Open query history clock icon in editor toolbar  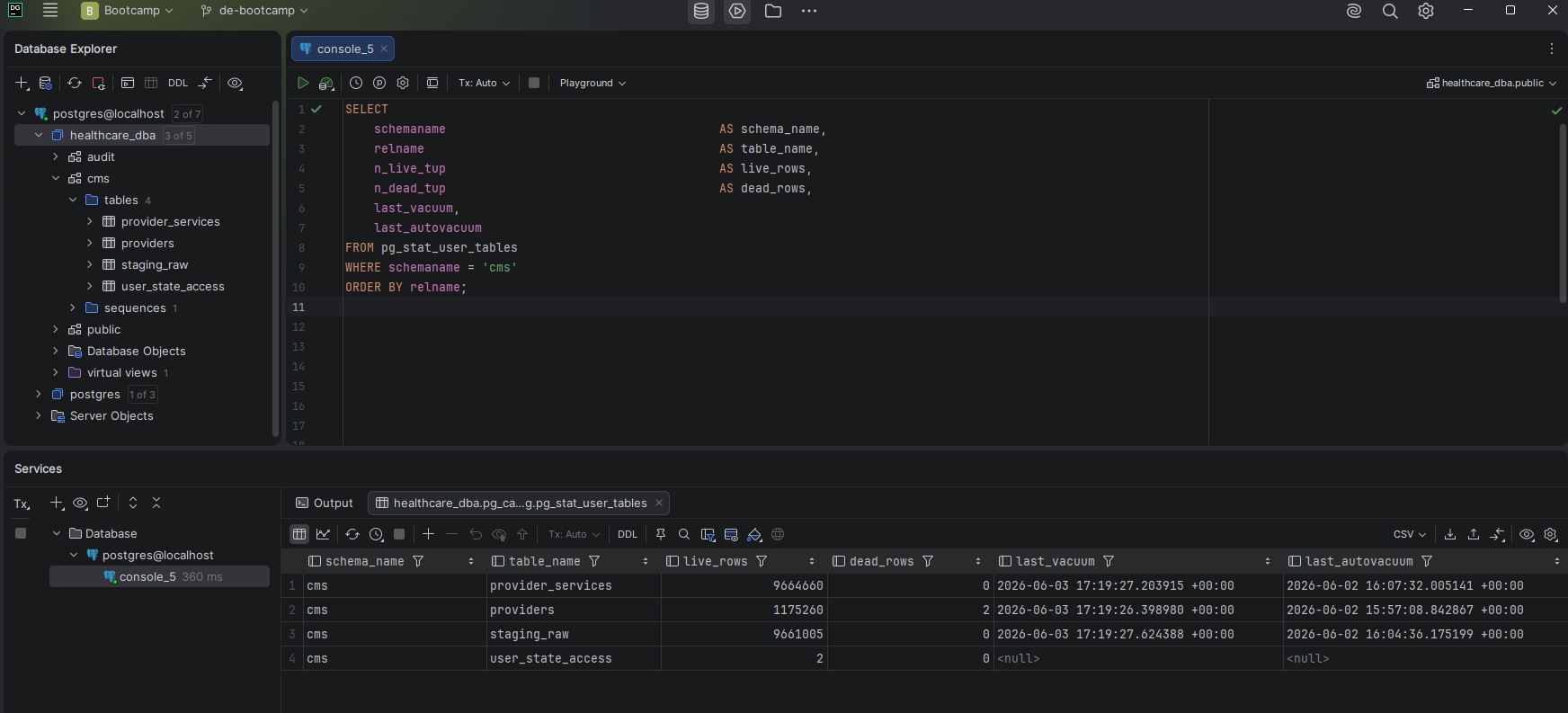click(356, 83)
